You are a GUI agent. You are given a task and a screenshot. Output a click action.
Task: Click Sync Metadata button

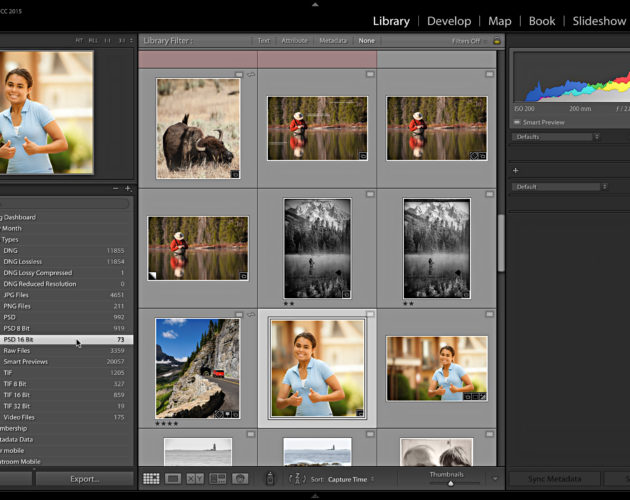click(x=554, y=479)
